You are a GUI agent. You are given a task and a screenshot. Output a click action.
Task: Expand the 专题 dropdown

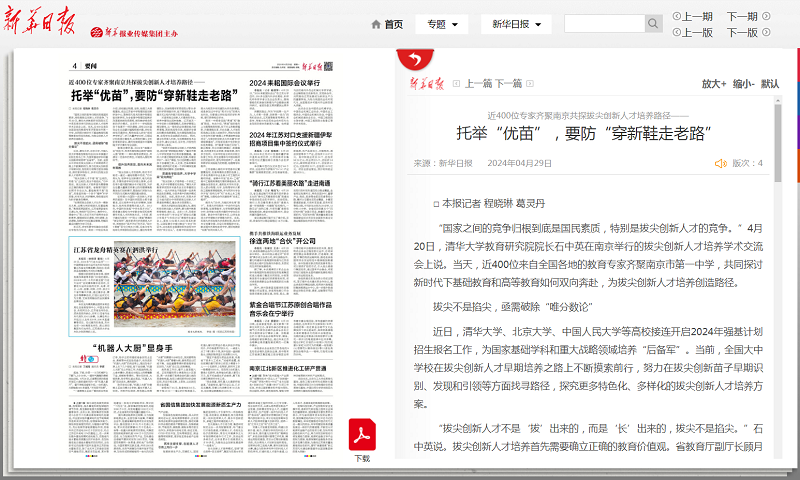(x=441, y=24)
